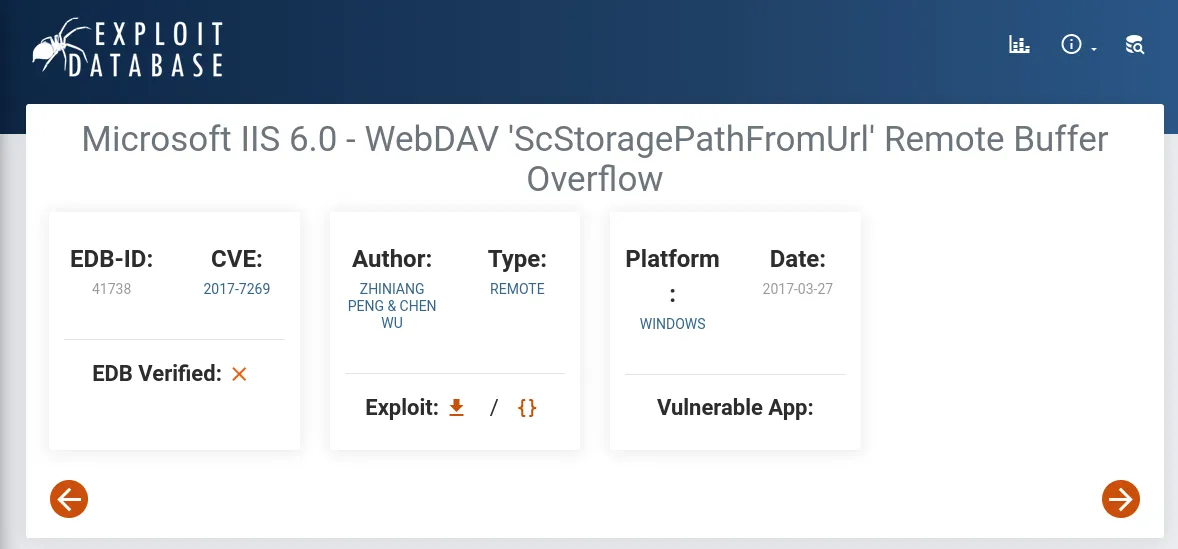Viewport: 1178px width, 549px height.
Task: Download the exploit file
Action: coord(456,407)
